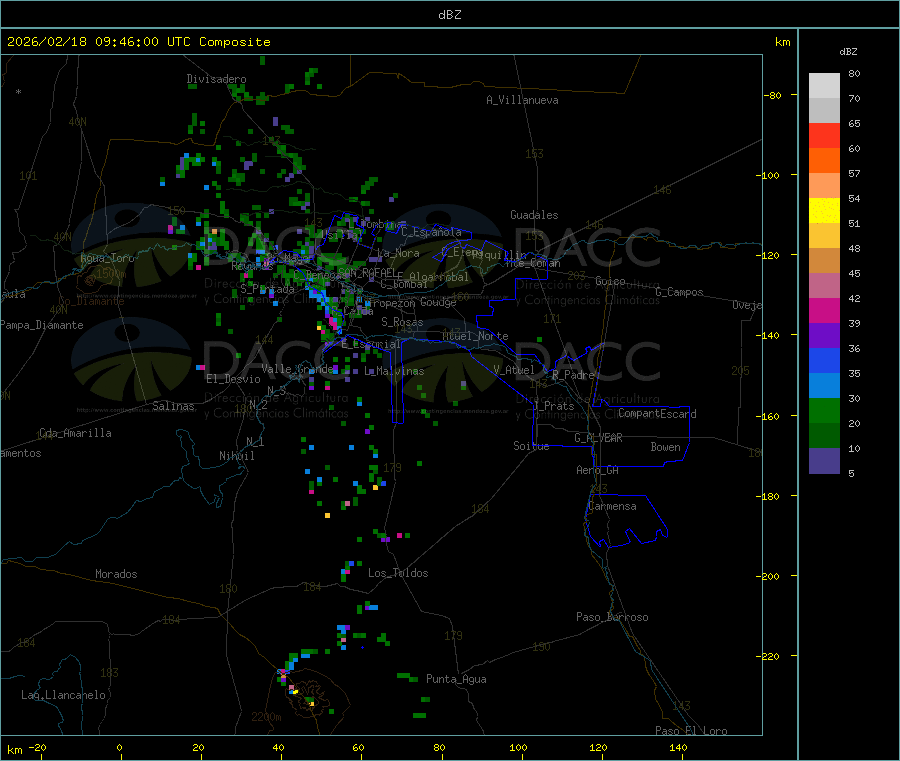Click the Paso_El_Loro map label

pos(691,731)
